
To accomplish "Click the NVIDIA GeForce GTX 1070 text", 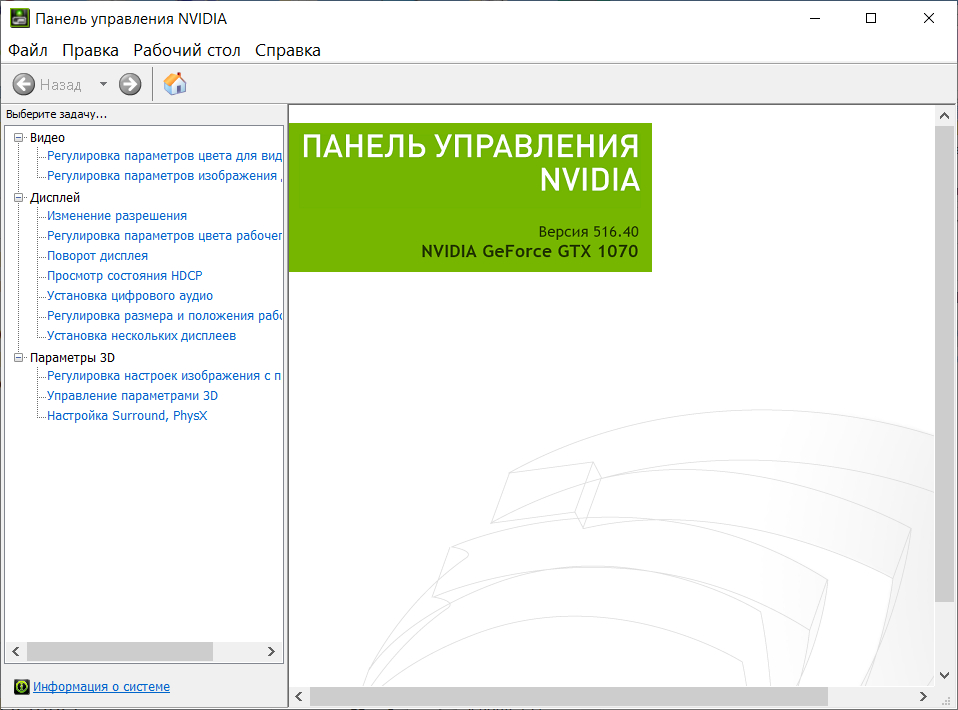I will click(530, 251).
